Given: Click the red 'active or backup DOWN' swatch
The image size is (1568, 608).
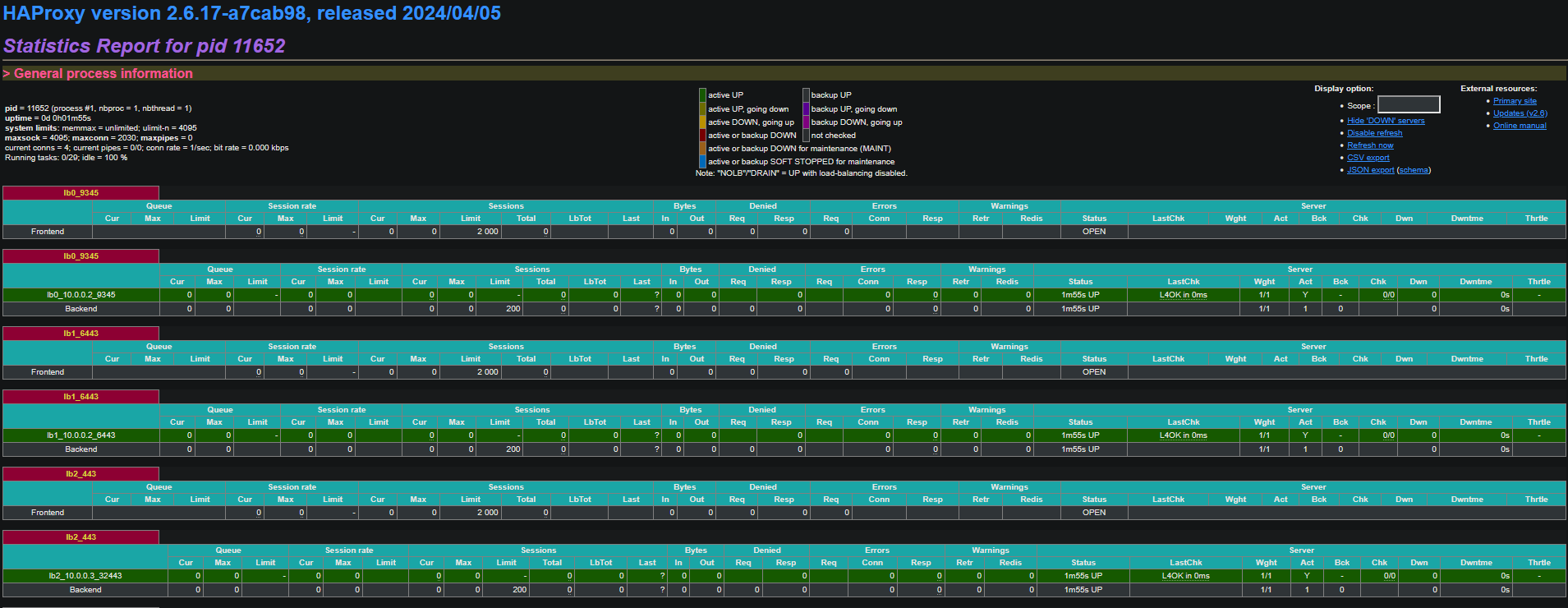Looking at the screenshot, I should click(x=702, y=136).
